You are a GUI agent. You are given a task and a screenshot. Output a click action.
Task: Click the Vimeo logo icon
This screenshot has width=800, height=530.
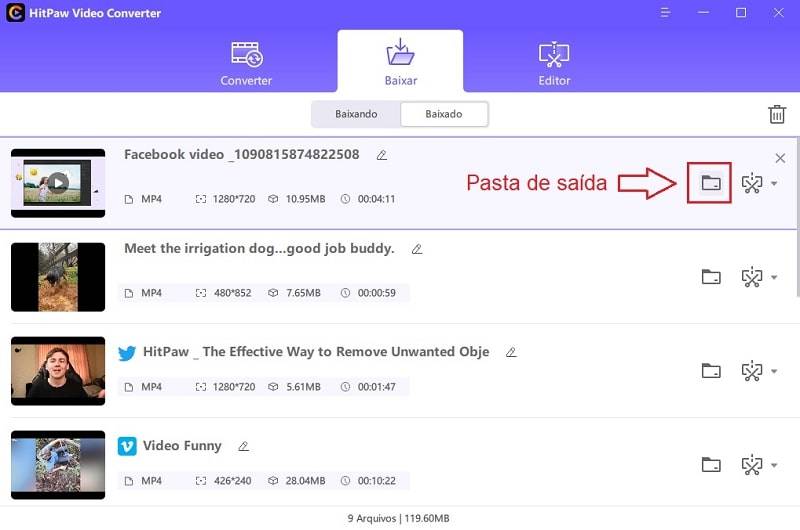click(x=127, y=446)
